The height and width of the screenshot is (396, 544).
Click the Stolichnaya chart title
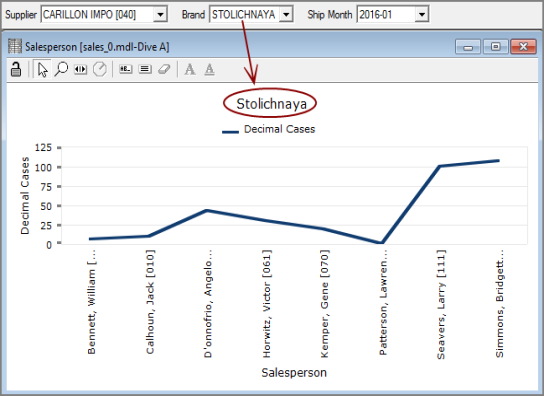click(271, 103)
